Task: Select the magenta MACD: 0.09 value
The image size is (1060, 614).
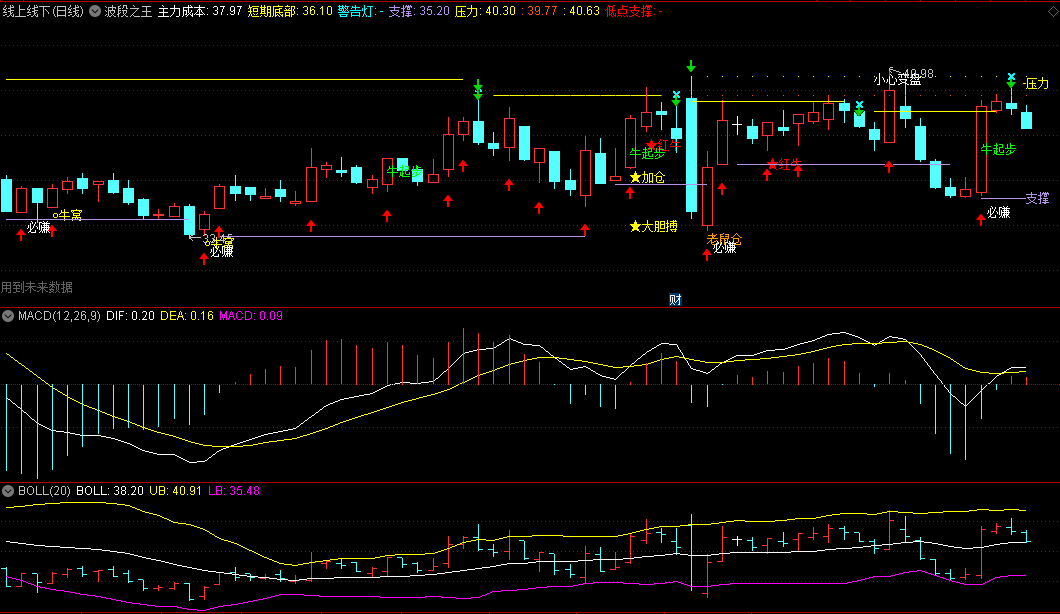Action: [x=251, y=316]
